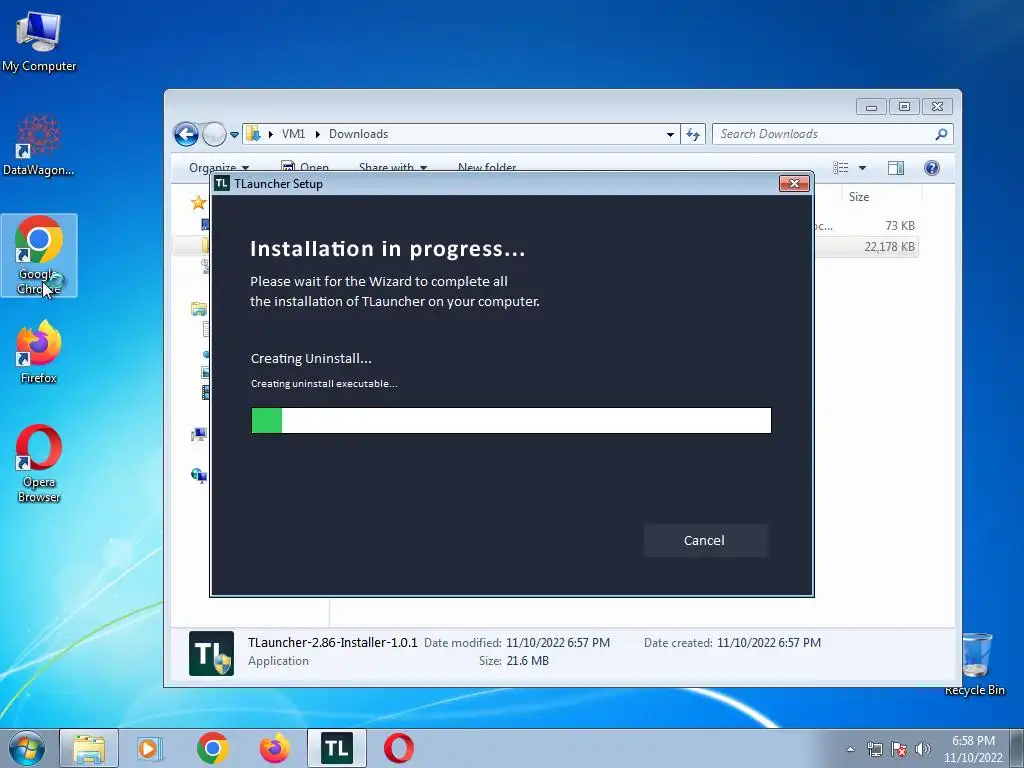
Task: Open network status tray icon
Action: (x=874, y=749)
